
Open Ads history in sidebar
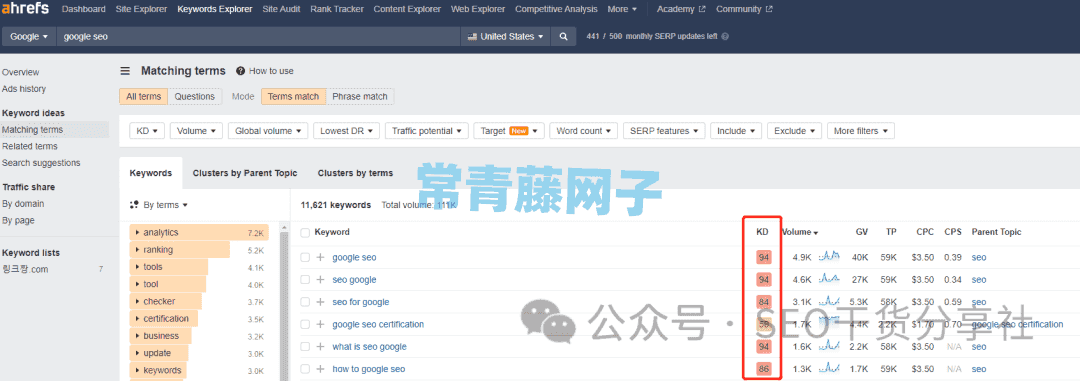click(23, 89)
